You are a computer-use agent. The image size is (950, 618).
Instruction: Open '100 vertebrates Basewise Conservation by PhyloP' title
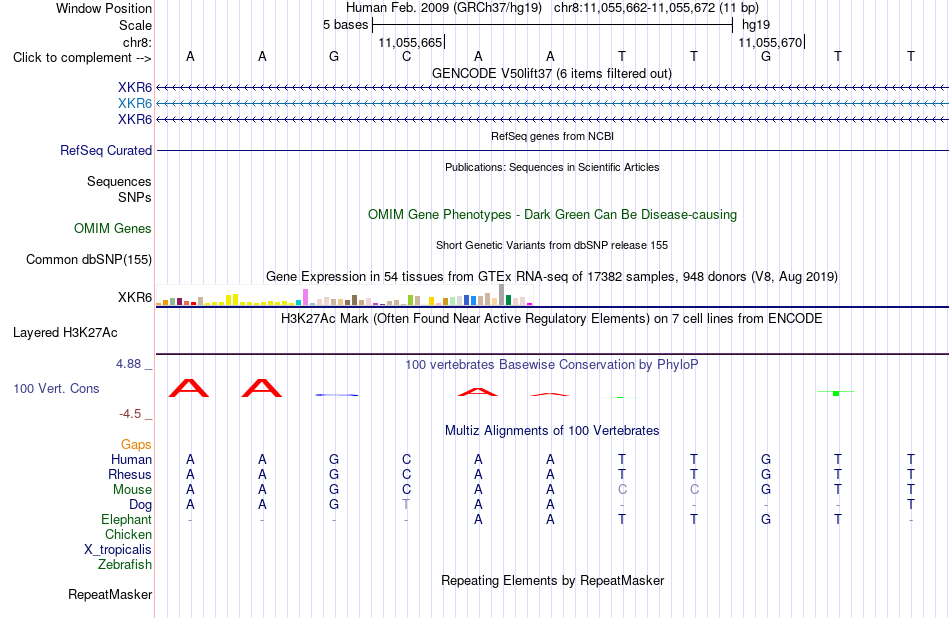(551, 364)
